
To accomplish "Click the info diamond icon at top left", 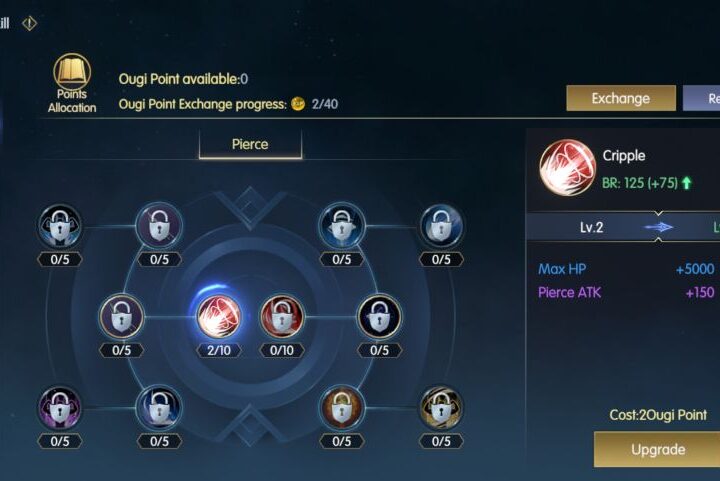I will pyautogui.click(x=29, y=23).
